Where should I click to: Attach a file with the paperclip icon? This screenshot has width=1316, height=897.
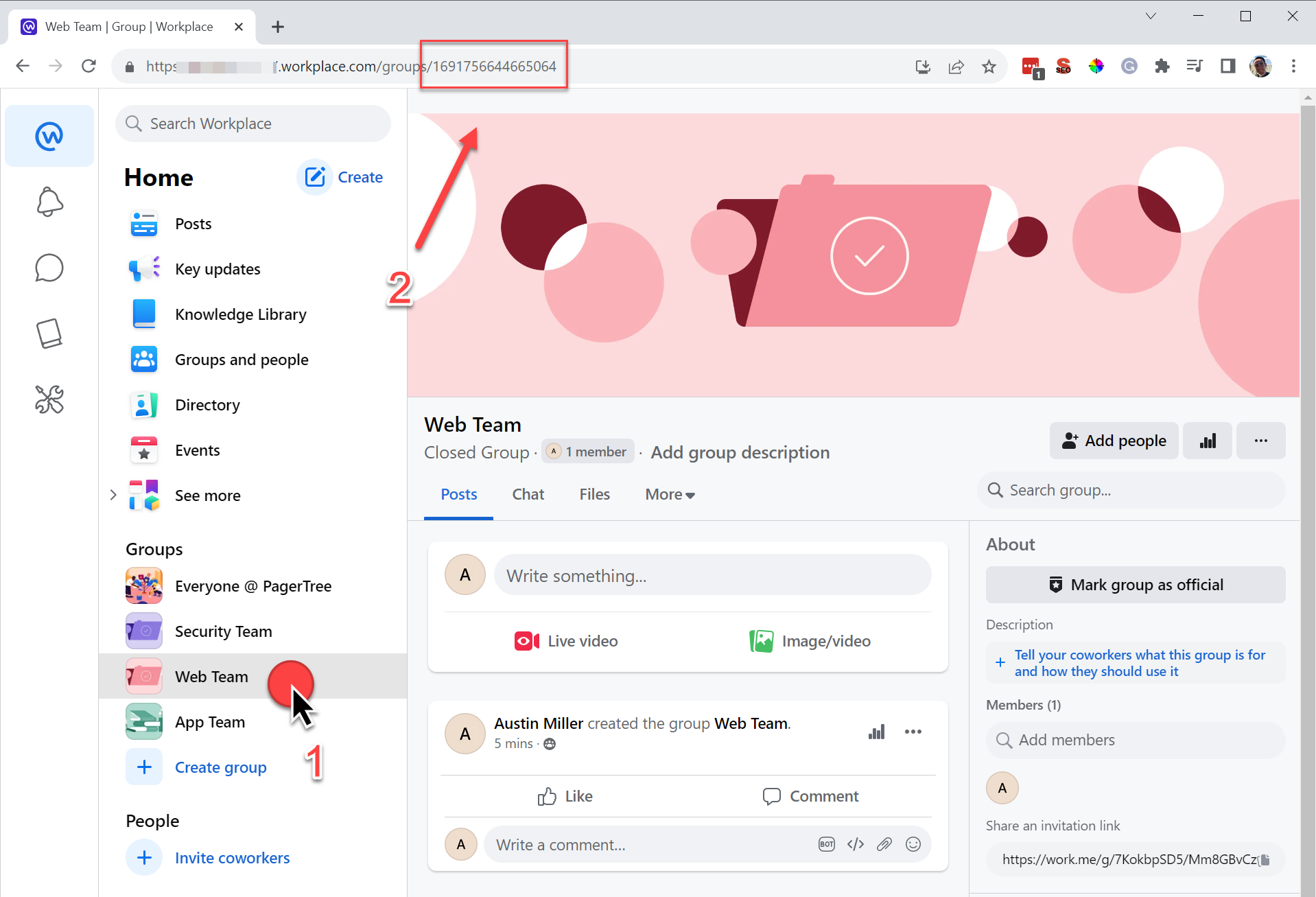pos(884,844)
